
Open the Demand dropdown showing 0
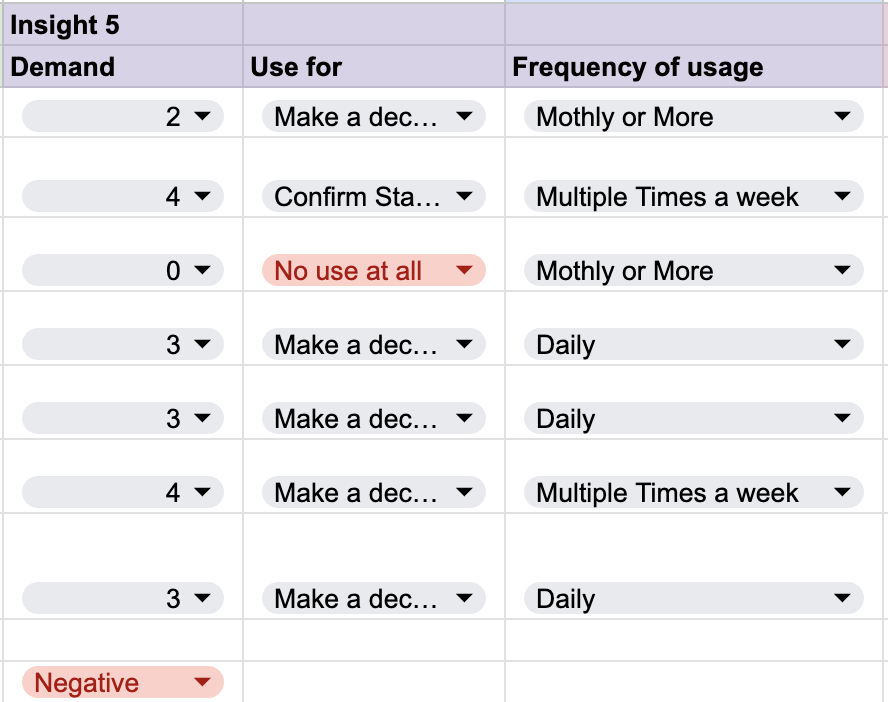click(x=123, y=270)
